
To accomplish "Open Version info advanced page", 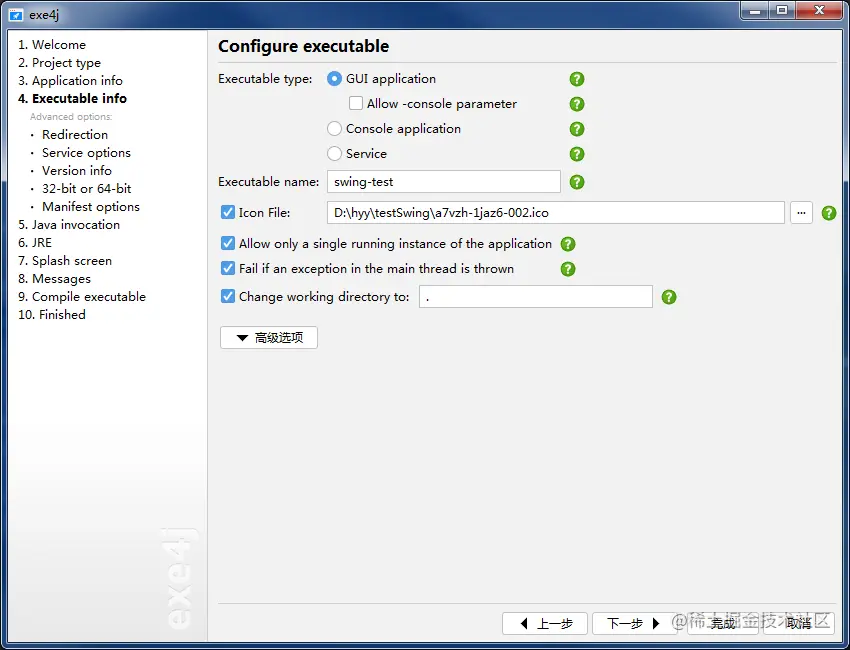I will click(x=77, y=171).
